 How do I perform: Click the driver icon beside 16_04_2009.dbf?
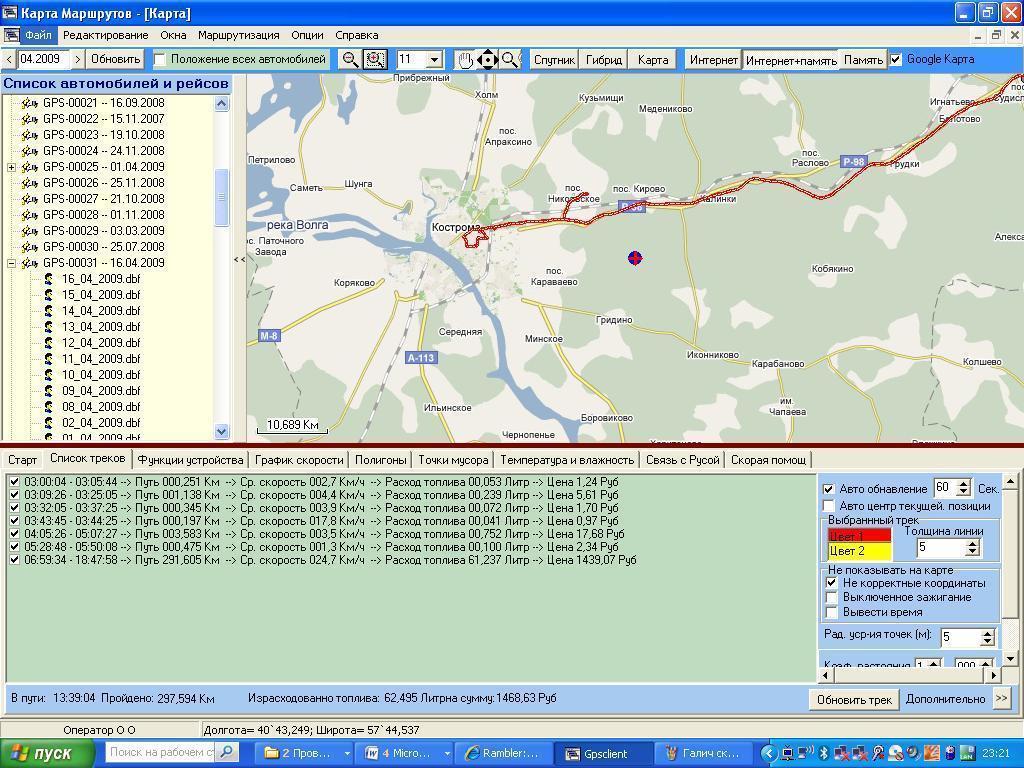coord(49,279)
